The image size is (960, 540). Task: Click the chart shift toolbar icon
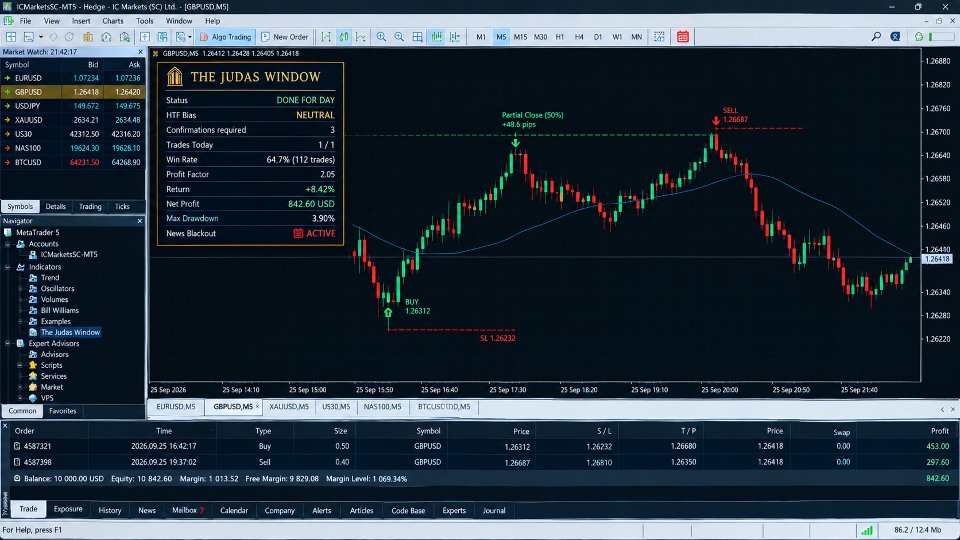tap(454, 37)
